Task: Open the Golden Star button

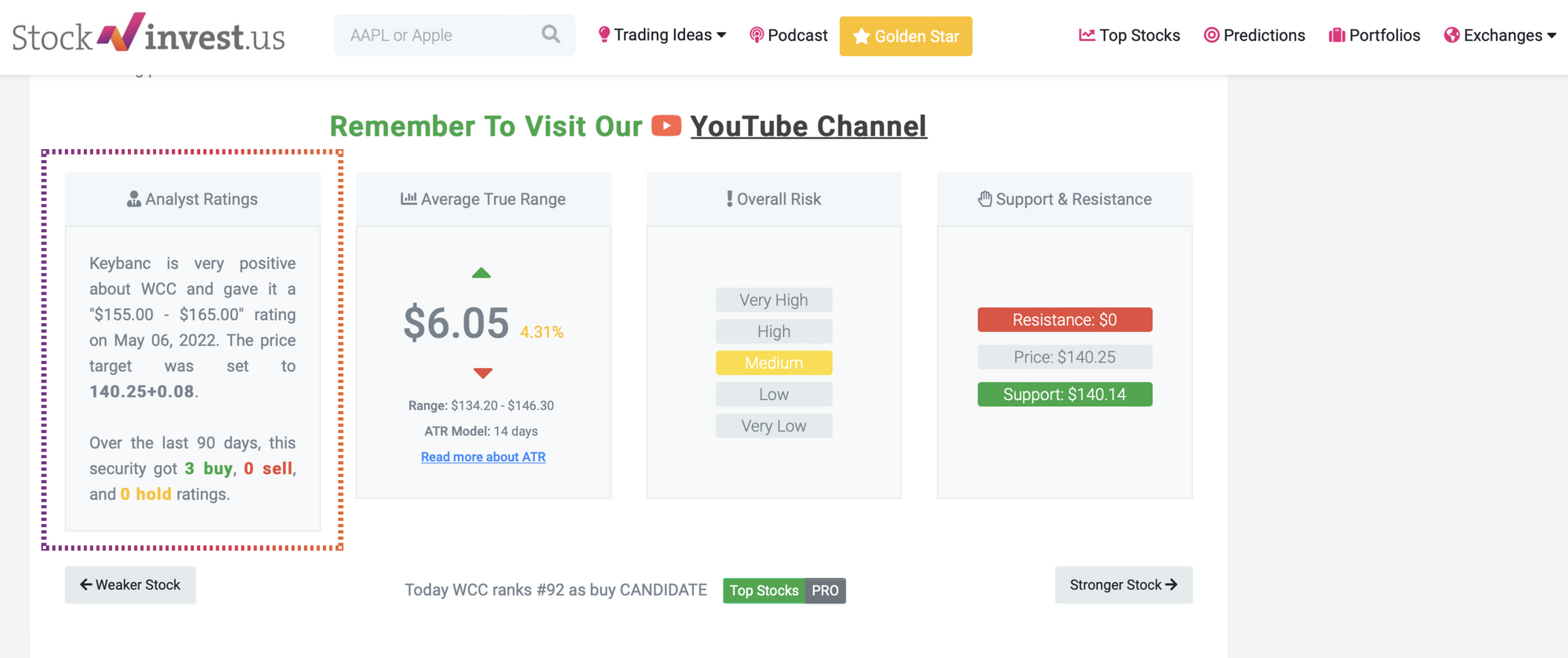Action: pyautogui.click(x=906, y=36)
